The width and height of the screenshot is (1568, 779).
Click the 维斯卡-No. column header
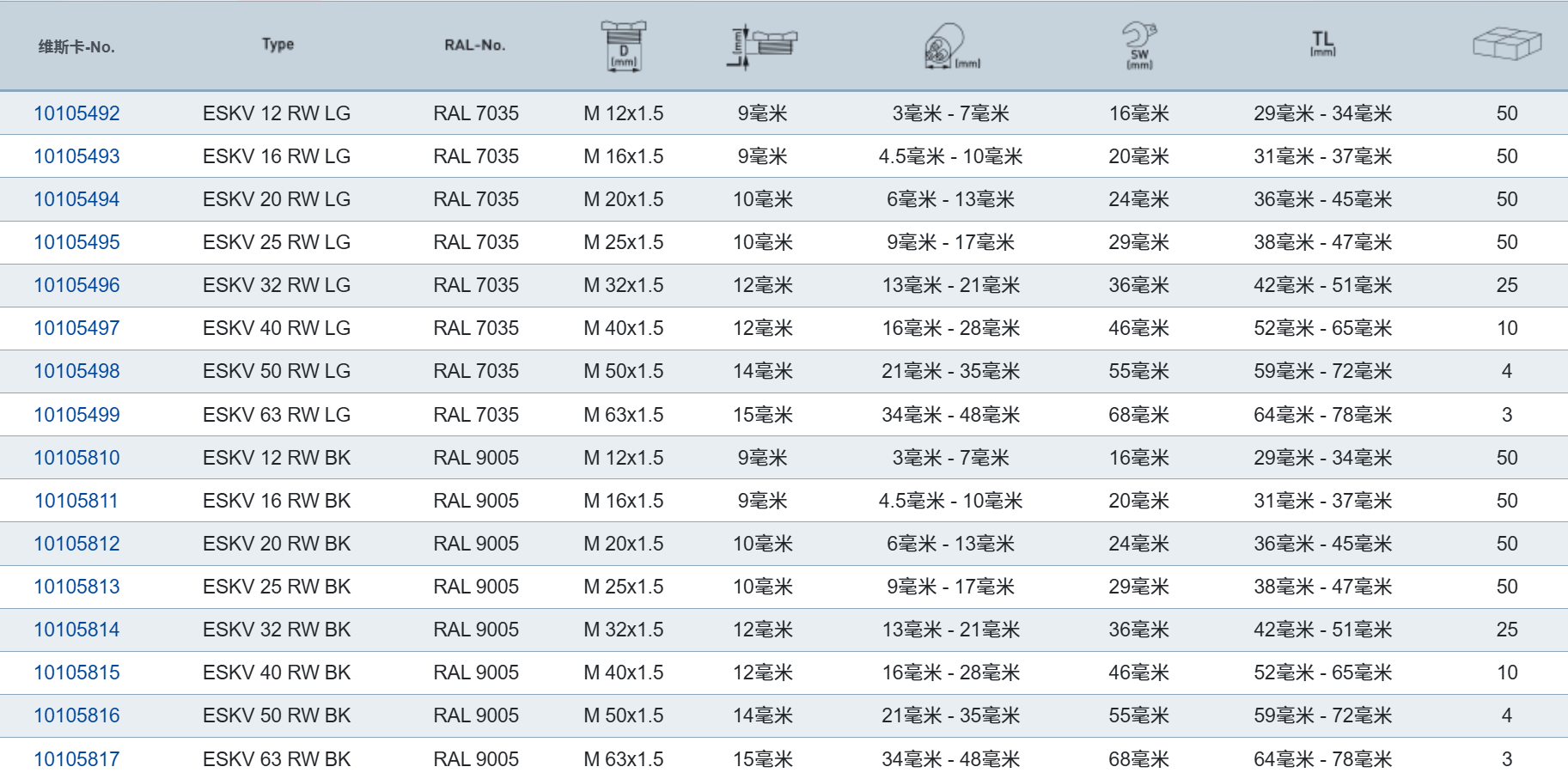[76, 46]
